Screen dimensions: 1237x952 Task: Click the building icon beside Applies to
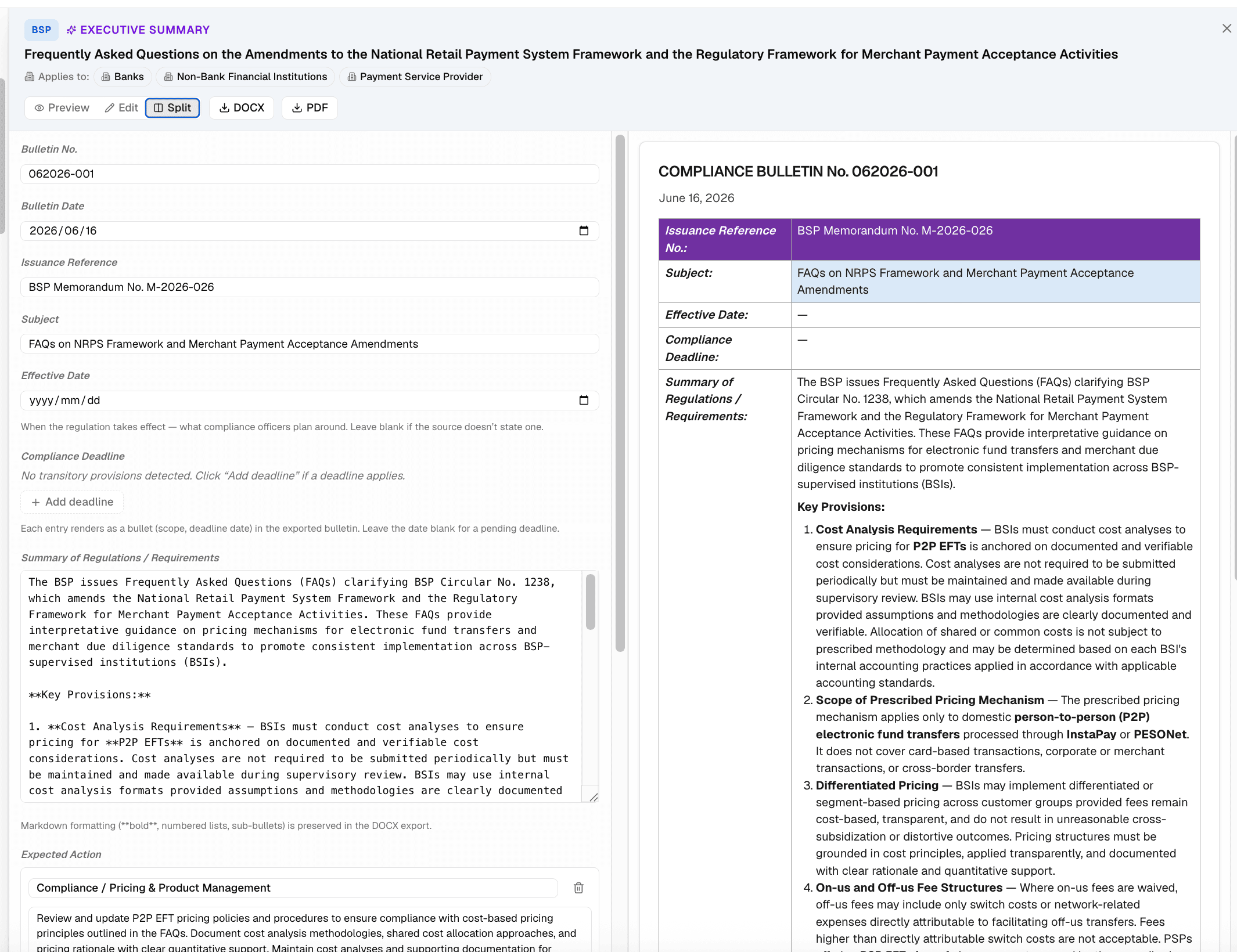click(x=30, y=77)
